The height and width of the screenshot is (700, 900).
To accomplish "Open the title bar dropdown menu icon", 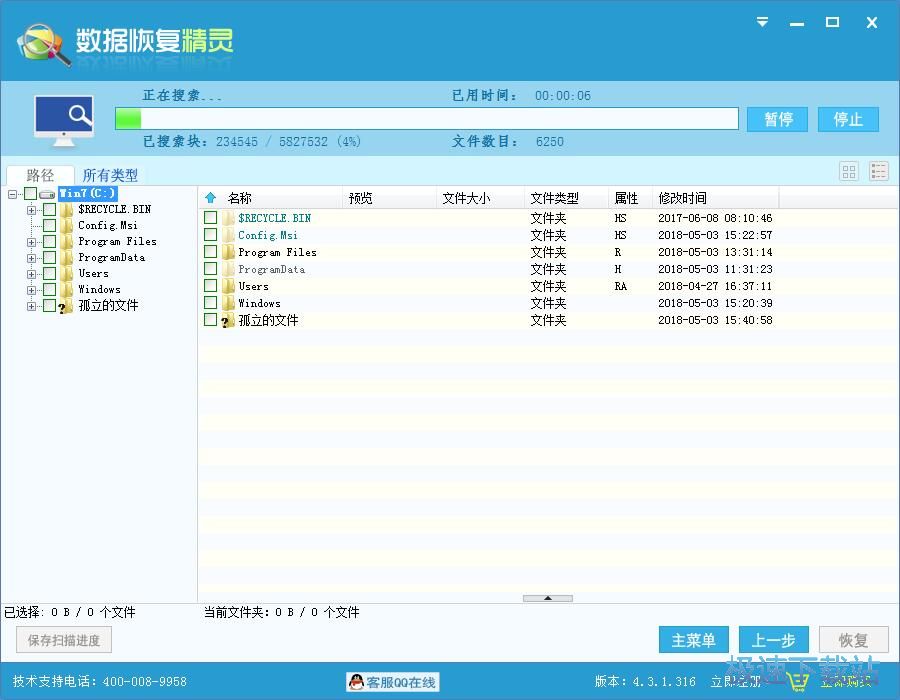I will [x=763, y=22].
